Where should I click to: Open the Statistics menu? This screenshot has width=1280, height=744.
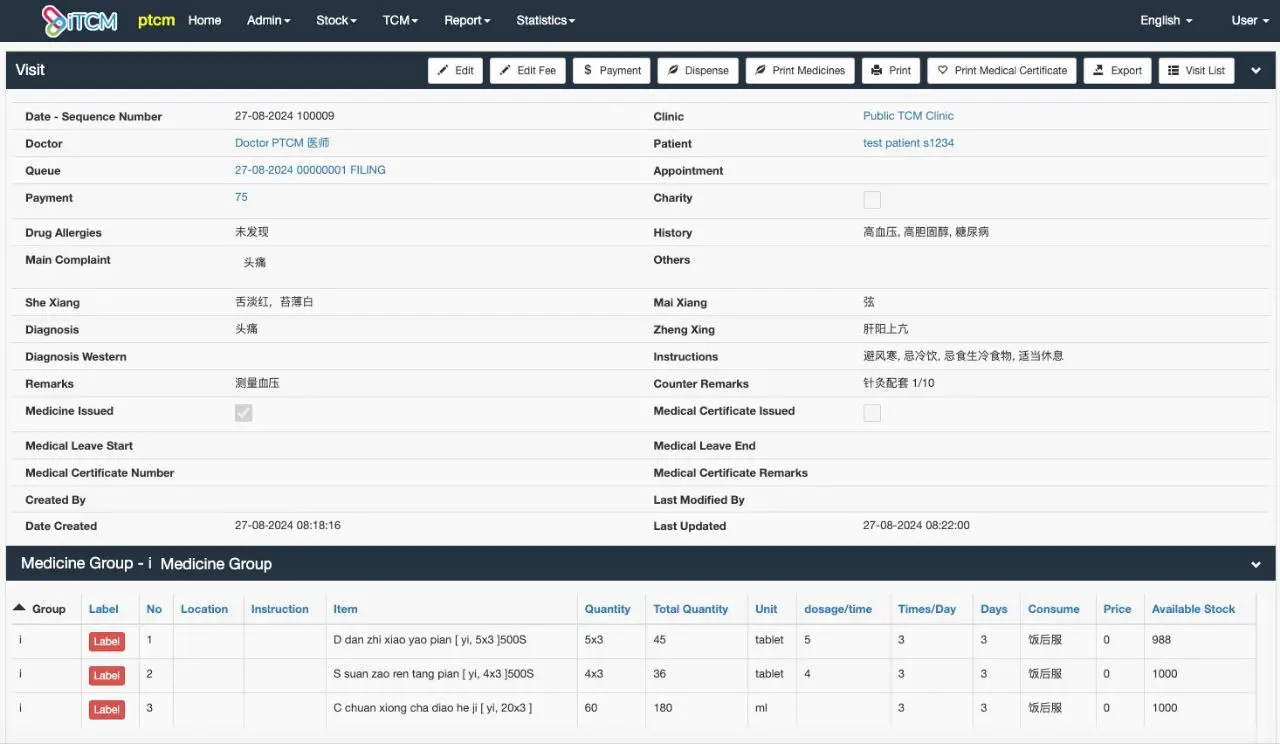(x=545, y=20)
